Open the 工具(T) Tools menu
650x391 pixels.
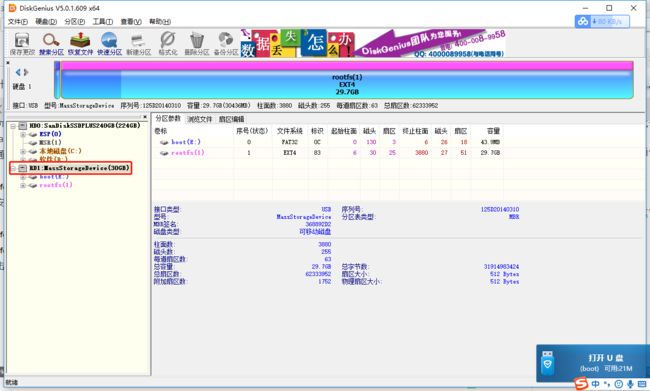tap(103, 22)
